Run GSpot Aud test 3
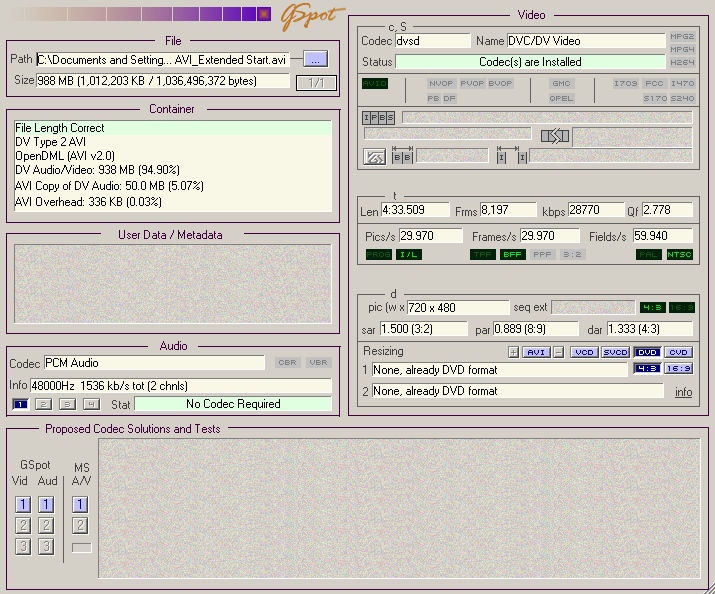This screenshot has width=715, height=594. [x=46, y=547]
